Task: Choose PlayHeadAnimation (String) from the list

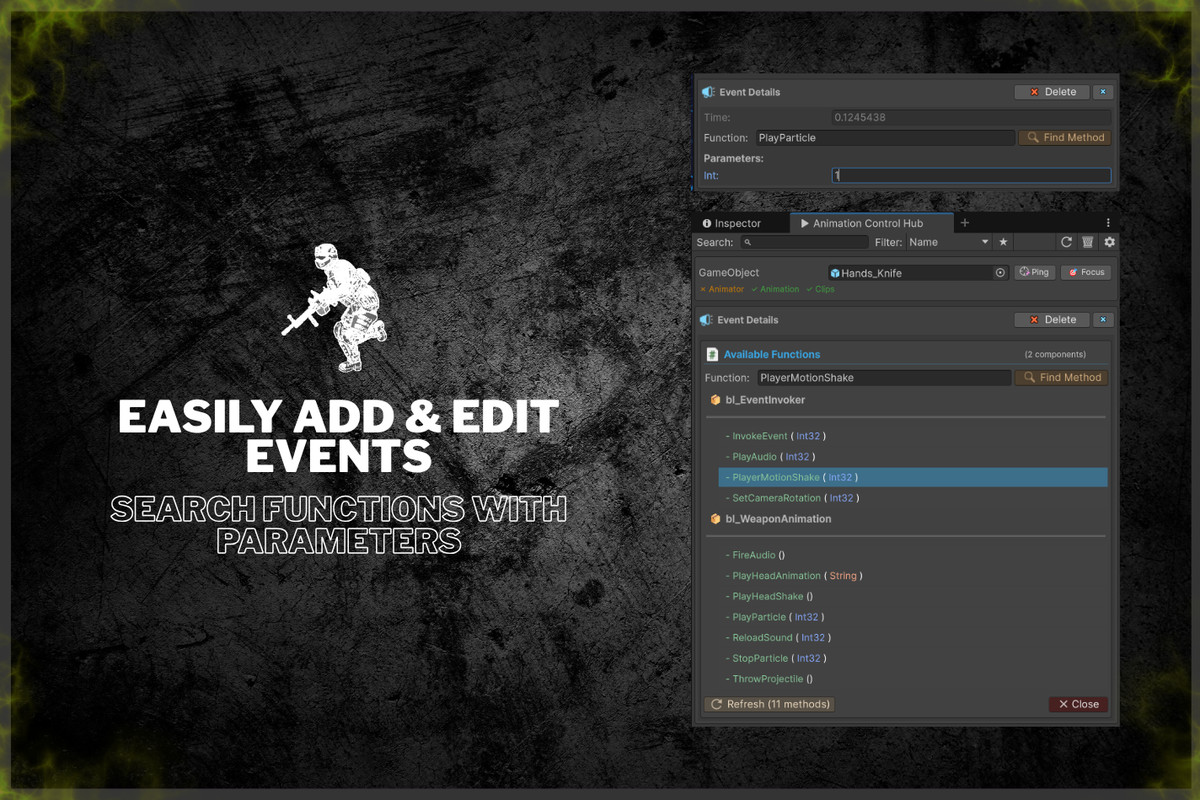Action: pyautogui.click(x=797, y=576)
